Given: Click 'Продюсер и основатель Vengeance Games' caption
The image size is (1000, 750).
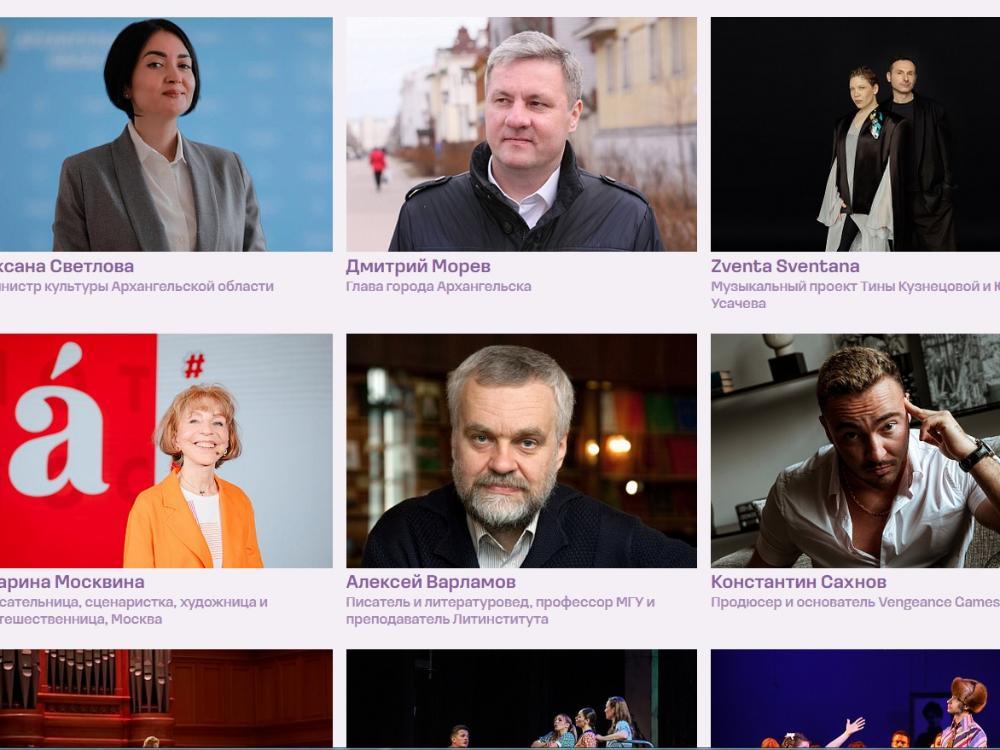Looking at the screenshot, I should coord(855,602).
